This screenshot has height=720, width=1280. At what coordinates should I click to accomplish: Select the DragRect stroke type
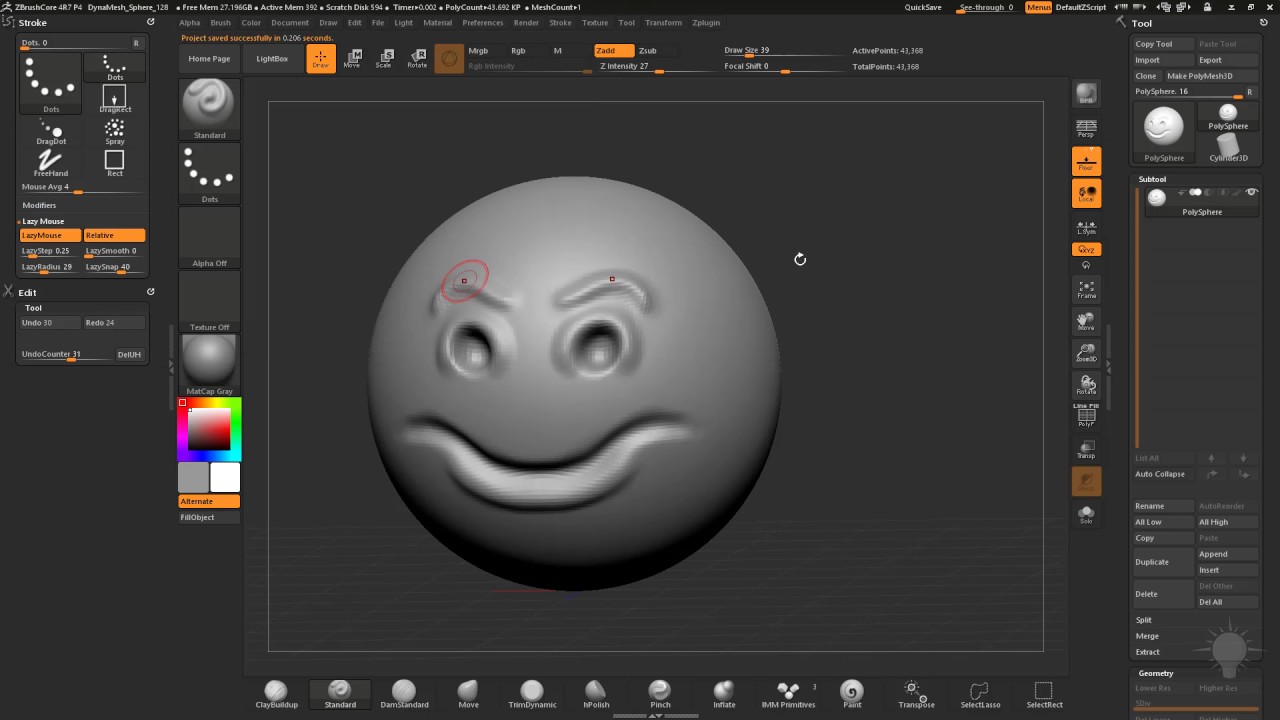click(x=115, y=99)
